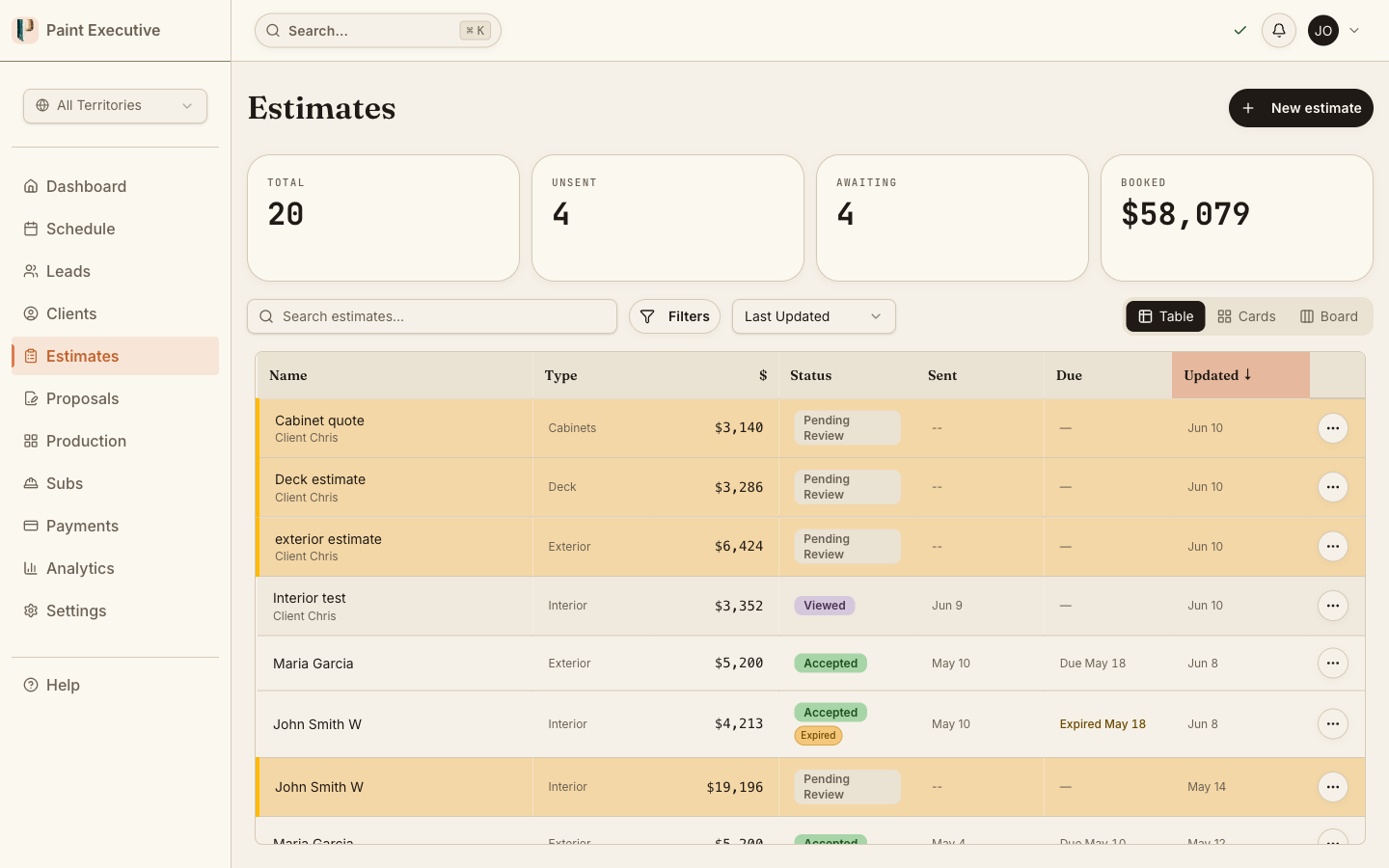Open the Help page
The image size is (1389, 868).
[115, 685]
